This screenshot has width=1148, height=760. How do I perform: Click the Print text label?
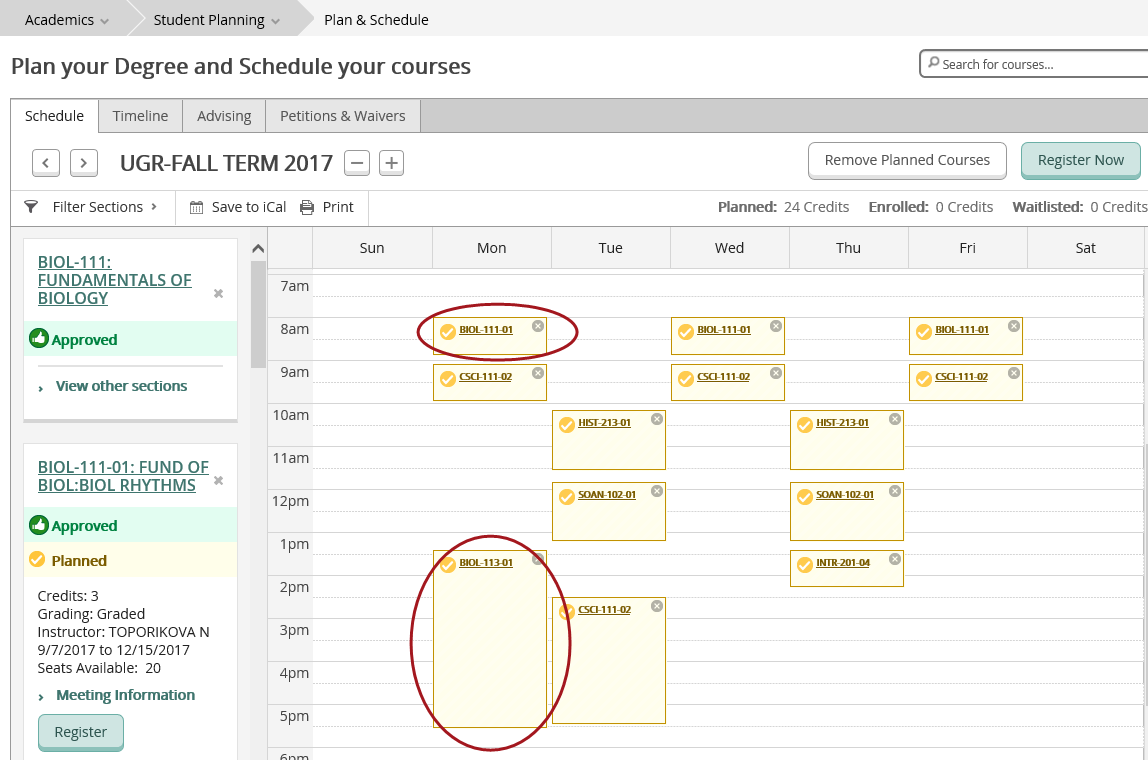pyautogui.click(x=338, y=207)
